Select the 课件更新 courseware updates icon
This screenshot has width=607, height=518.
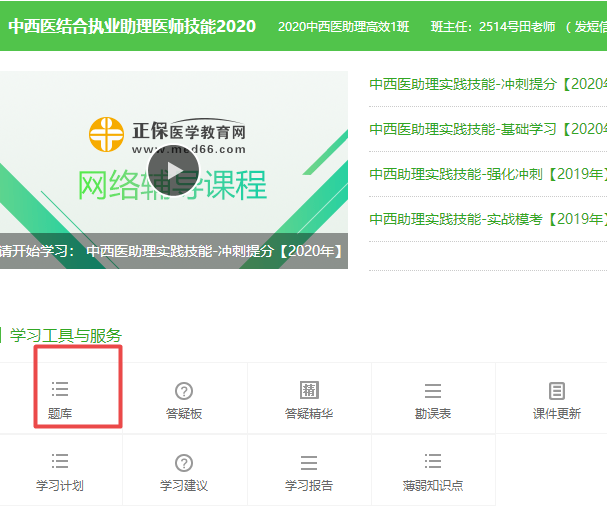[x=557, y=399]
